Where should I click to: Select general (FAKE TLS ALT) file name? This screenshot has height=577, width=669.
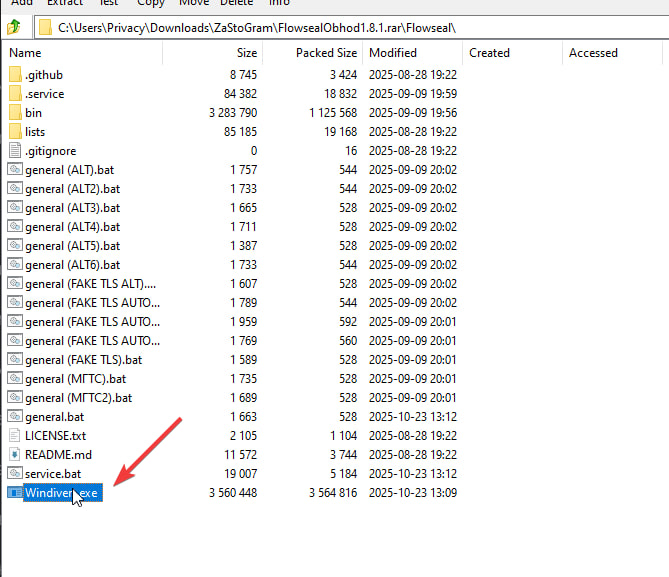click(x=90, y=284)
